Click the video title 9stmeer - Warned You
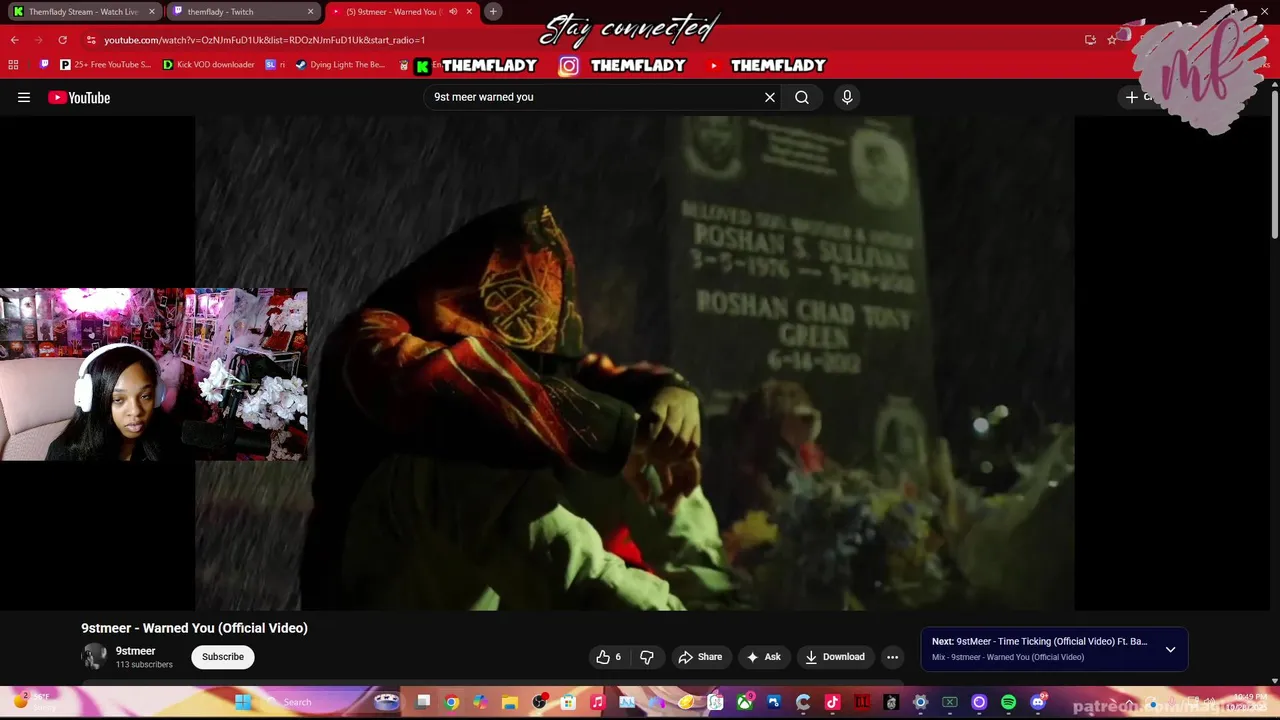The width and height of the screenshot is (1280, 720). pyautogui.click(x=194, y=628)
